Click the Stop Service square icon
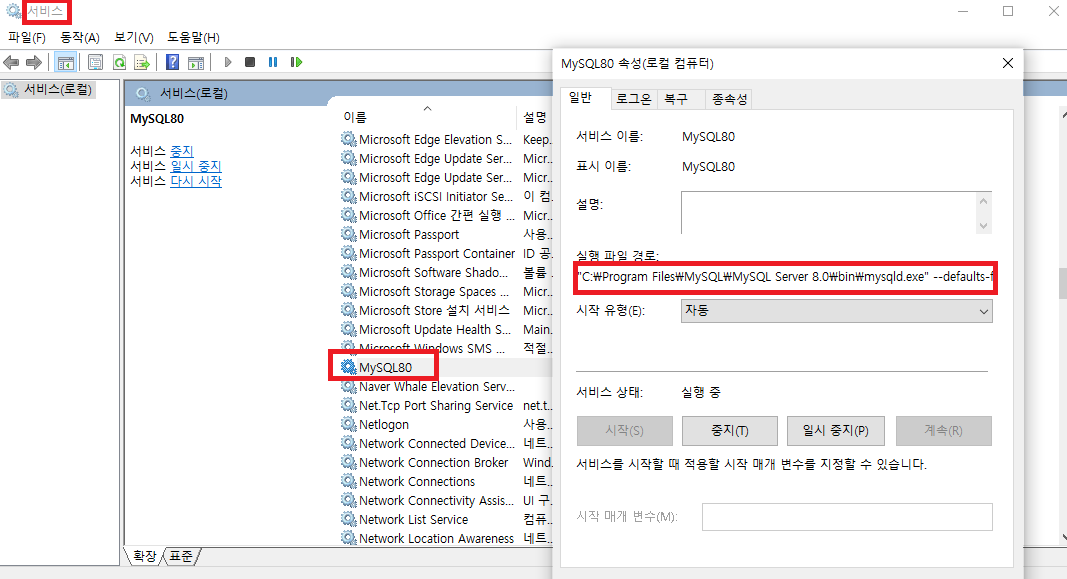1067x579 pixels. pyautogui.click(x=250, y=63)
